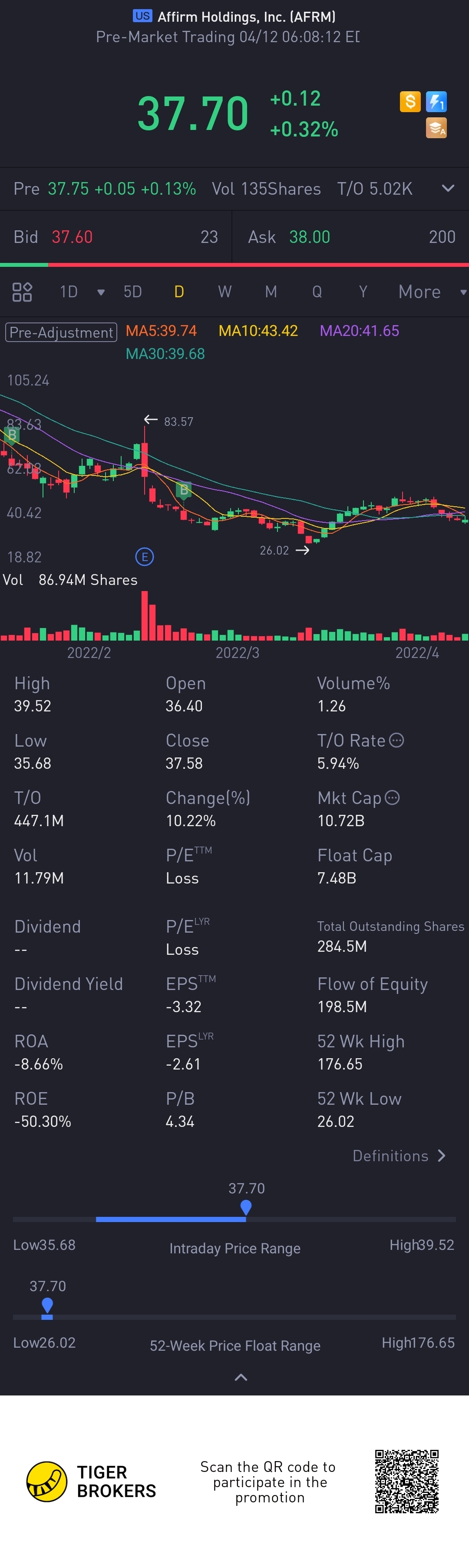Click the earnings E marker on chart
Screen dimensions: 469x1568
[144, 556]
